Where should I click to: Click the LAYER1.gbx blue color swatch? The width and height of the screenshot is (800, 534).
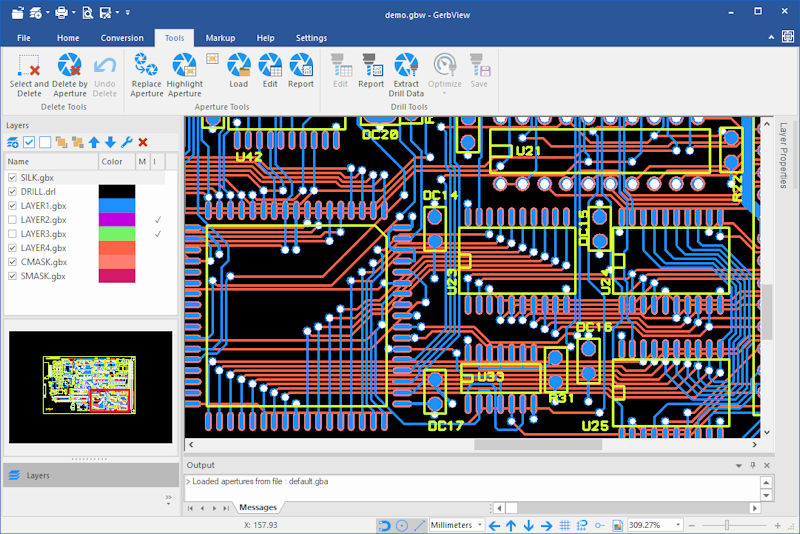click(x=116, y=206)
